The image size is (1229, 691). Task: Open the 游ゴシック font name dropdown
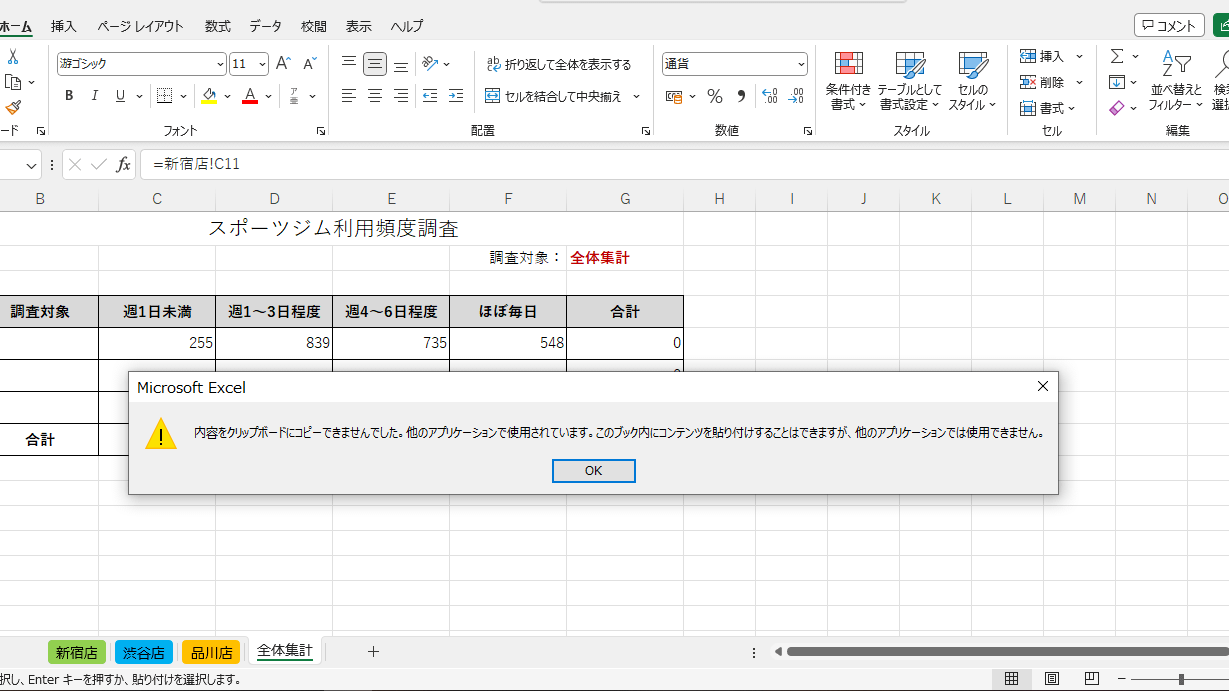click(142, 64)
